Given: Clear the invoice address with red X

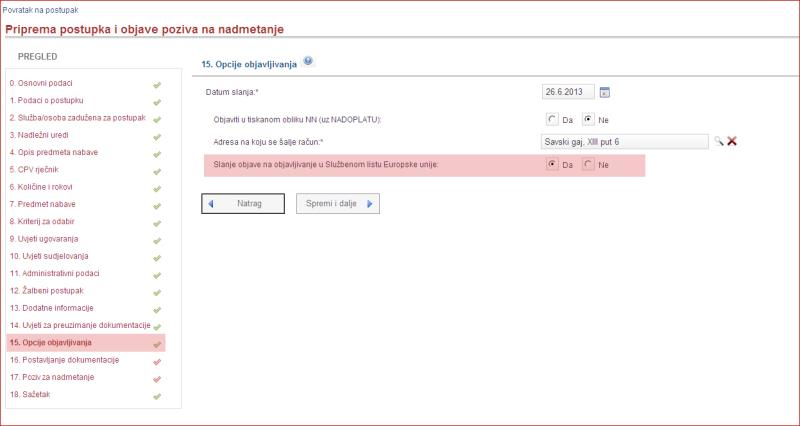Looking at the screenshot, I should [x=732, y=141].
